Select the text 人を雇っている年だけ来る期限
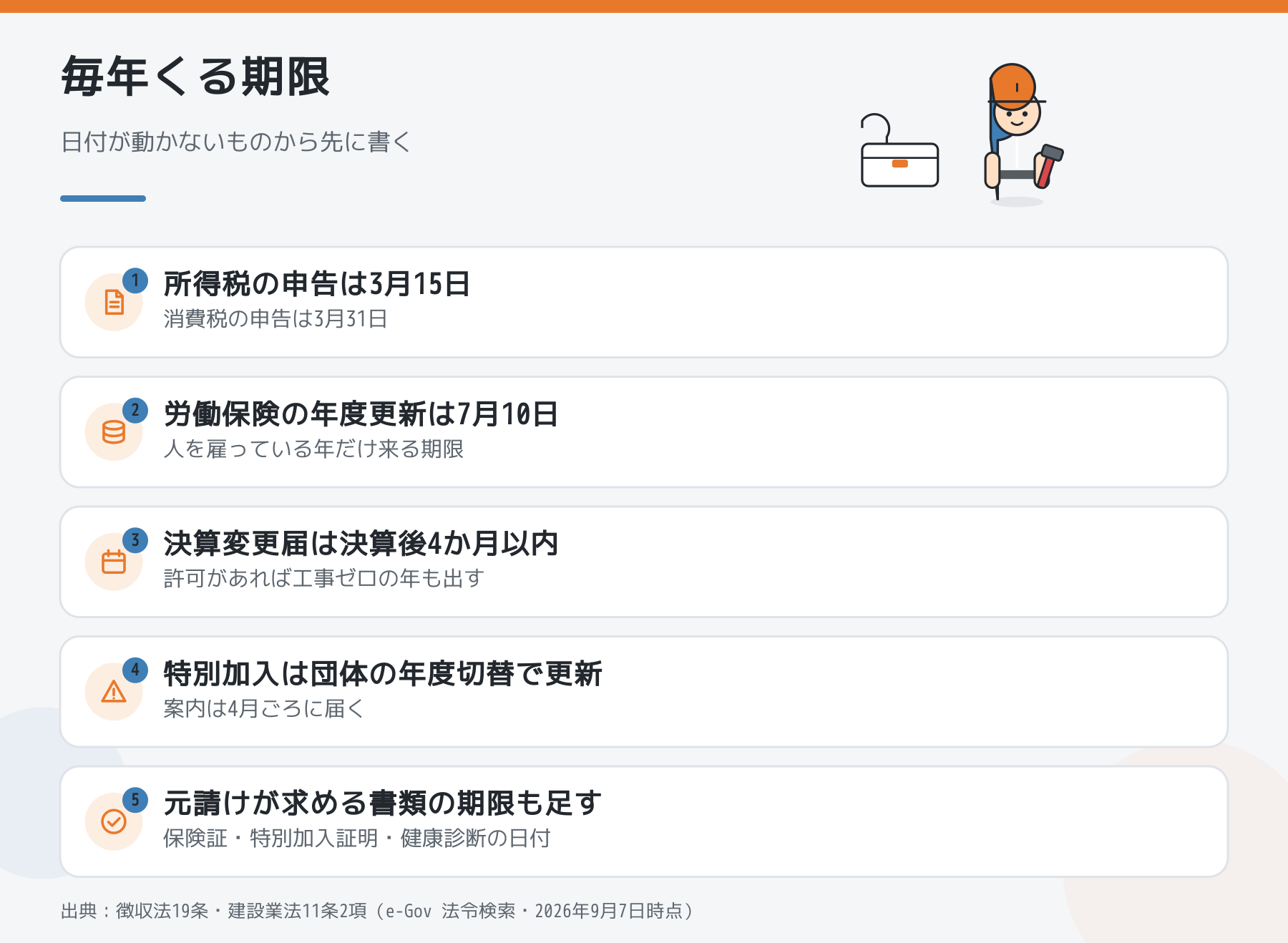 [313, 449]
